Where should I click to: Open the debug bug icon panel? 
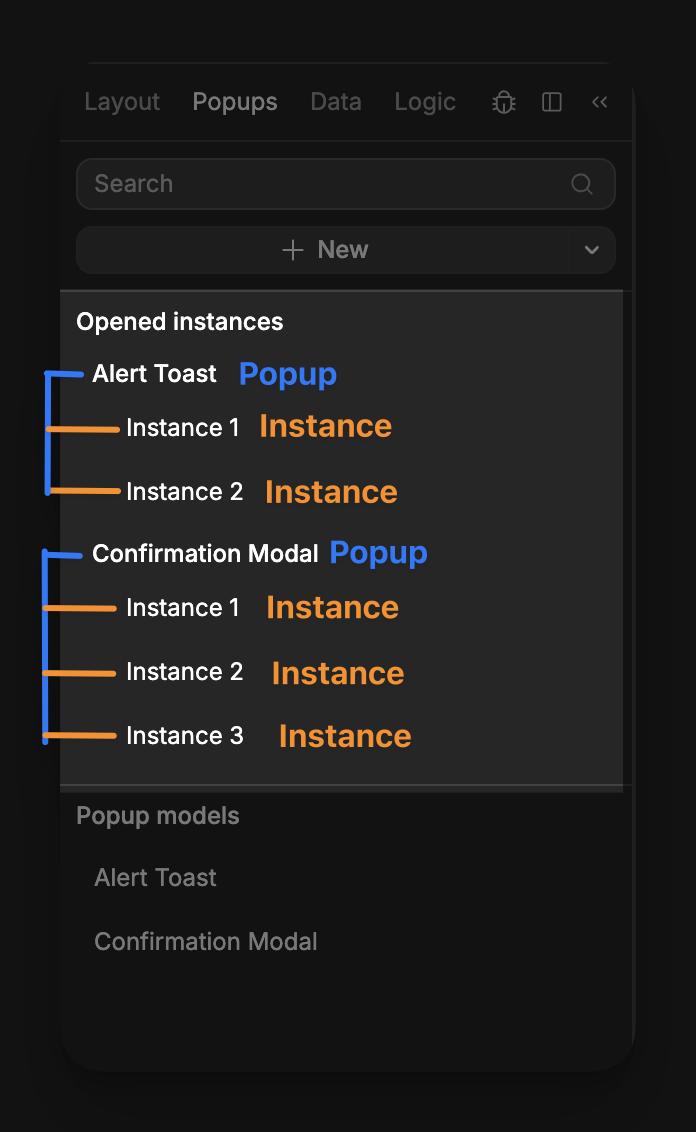(x=503, y=102)
